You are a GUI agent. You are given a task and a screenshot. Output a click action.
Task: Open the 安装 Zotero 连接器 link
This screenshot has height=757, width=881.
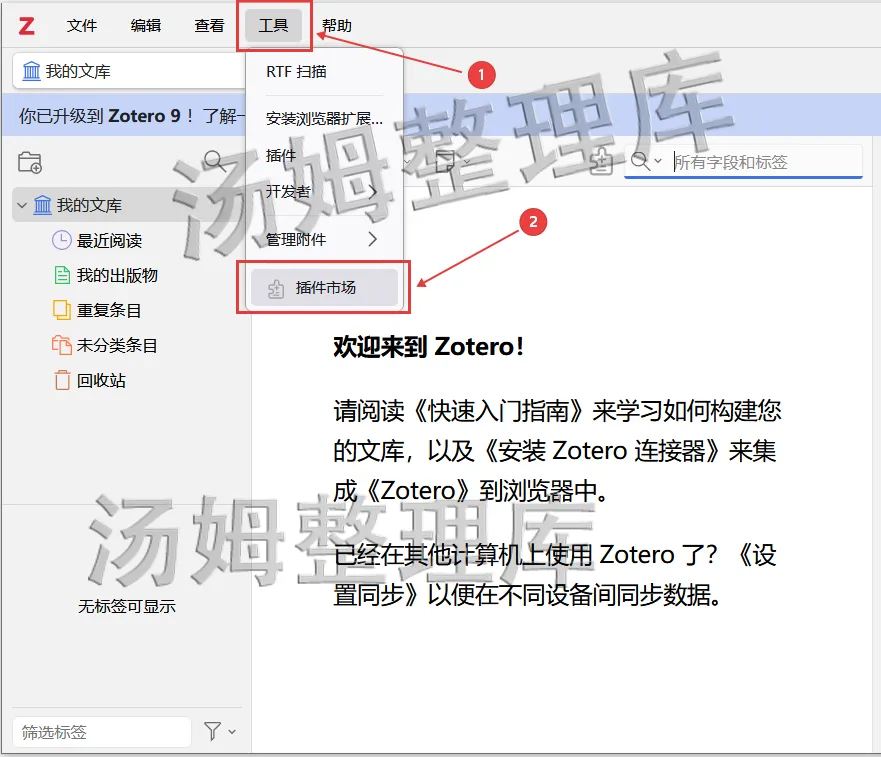[x=600, y=451]
